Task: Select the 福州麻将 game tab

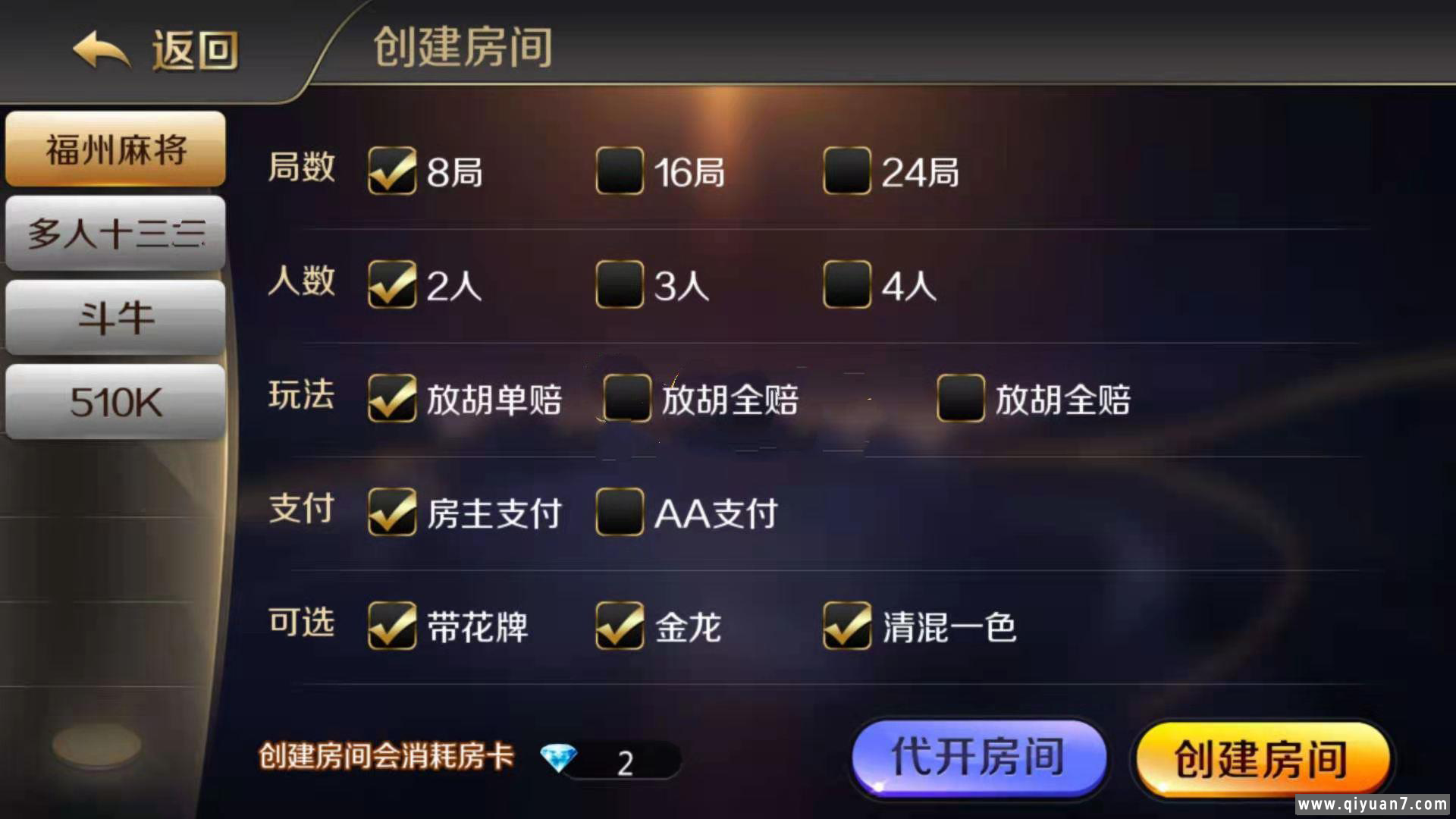Action: coord(115,149)
